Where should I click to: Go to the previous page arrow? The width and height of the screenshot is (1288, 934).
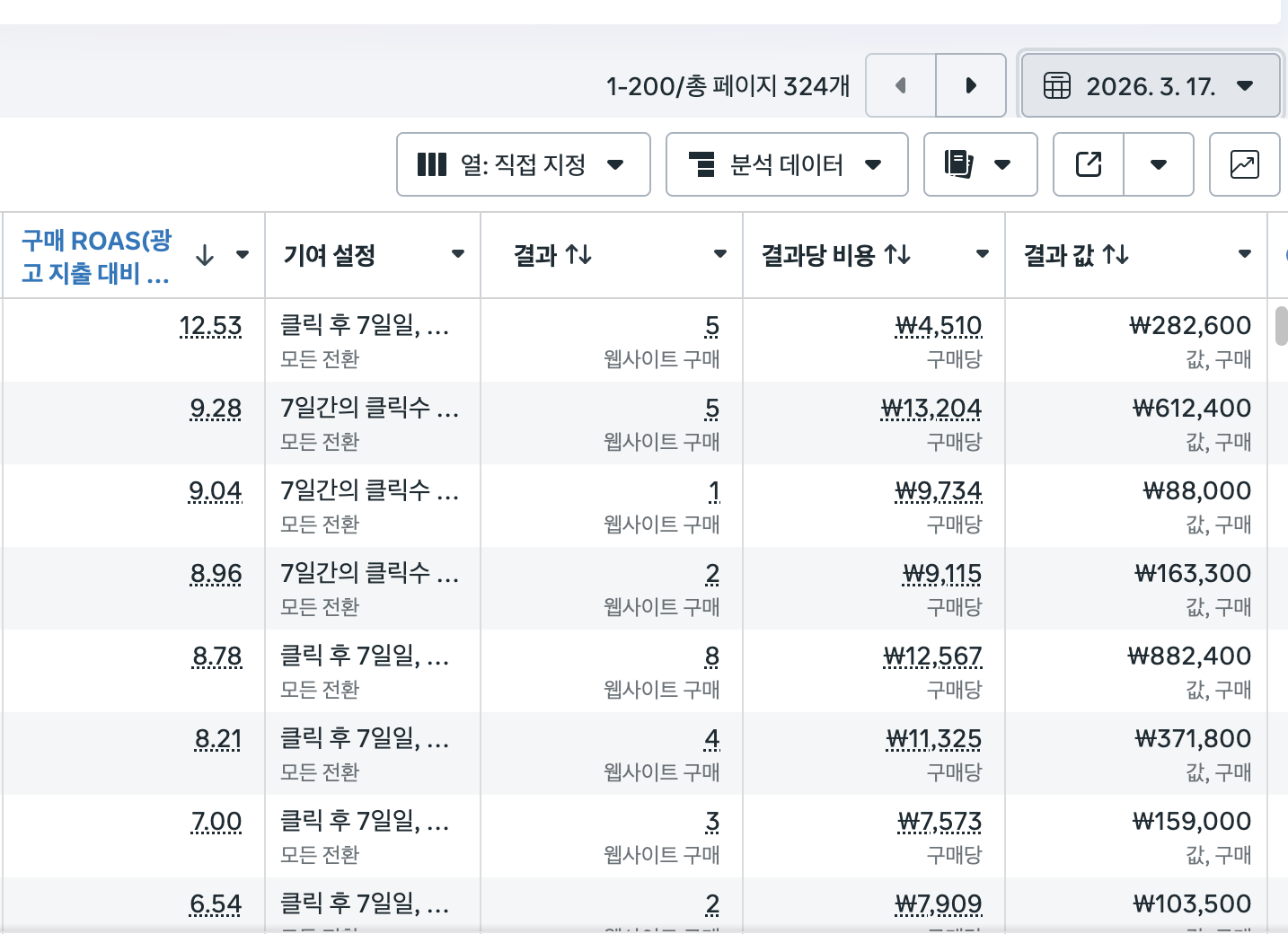[900, 85]
